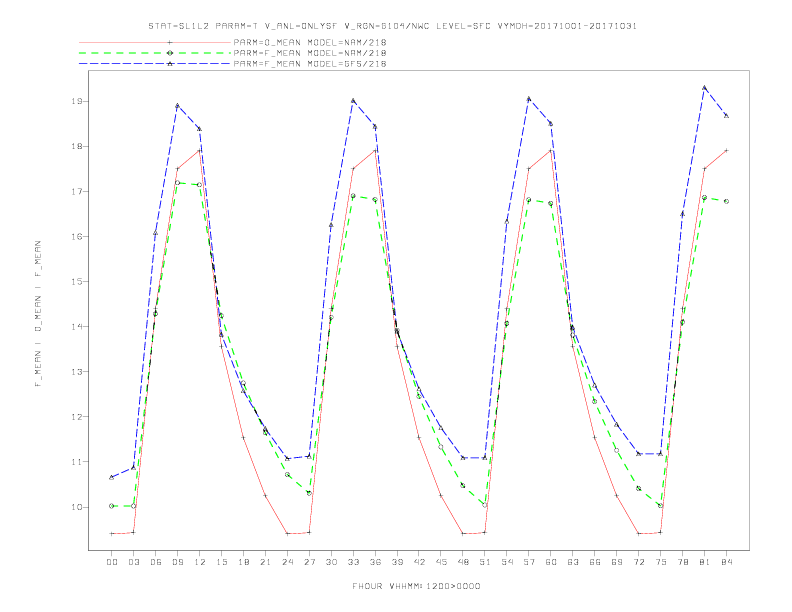Viewport: 792px width, 612px height.
Task: Click the red solid legend line sample
Action: (155, 42)
